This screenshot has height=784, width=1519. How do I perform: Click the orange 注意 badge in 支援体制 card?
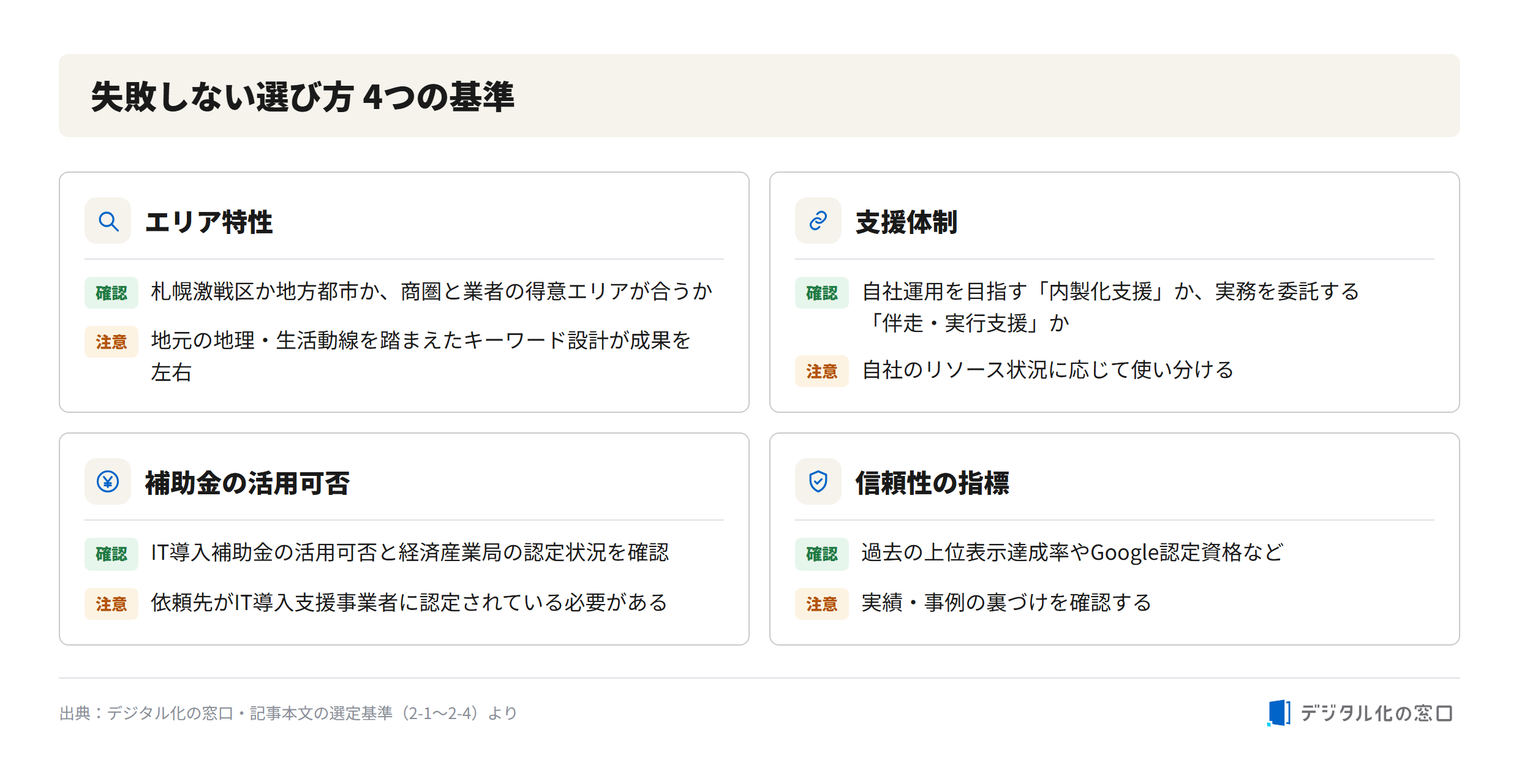coord(822,371)
